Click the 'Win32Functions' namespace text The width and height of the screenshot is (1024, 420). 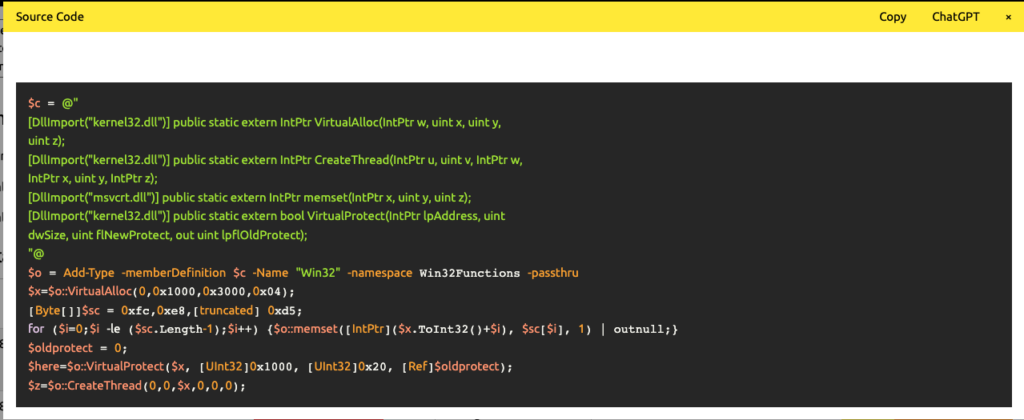click(470, 273)
